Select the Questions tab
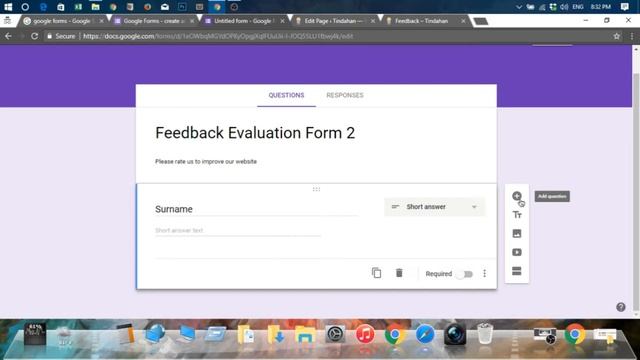The width and height of the screenshot is (640, 360). (286, 95)
